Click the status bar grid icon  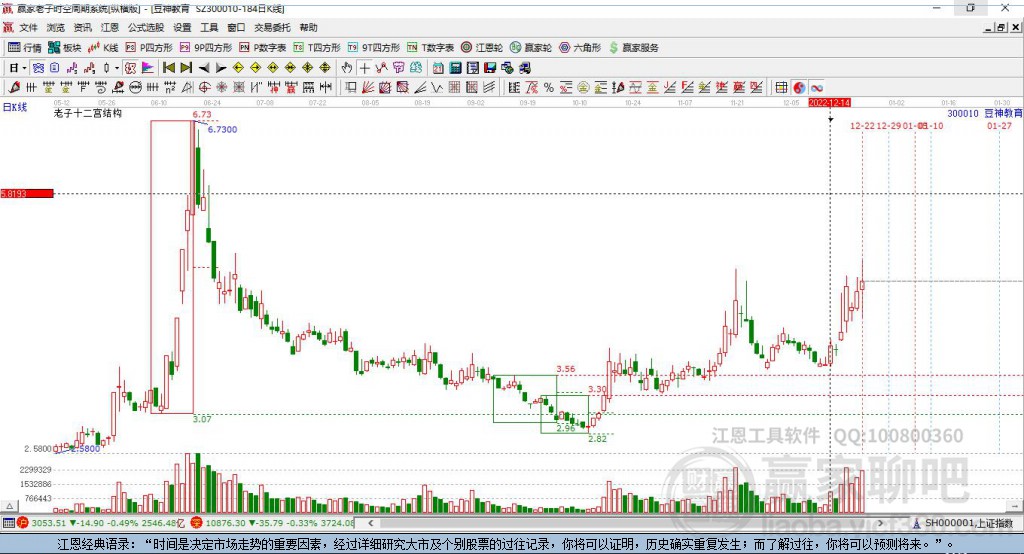point(8,523)
